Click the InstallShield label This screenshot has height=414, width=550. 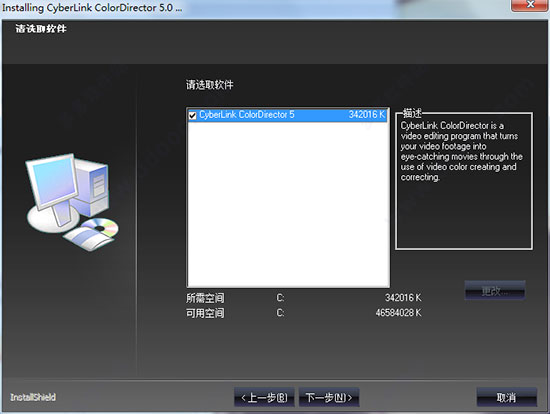33,397
